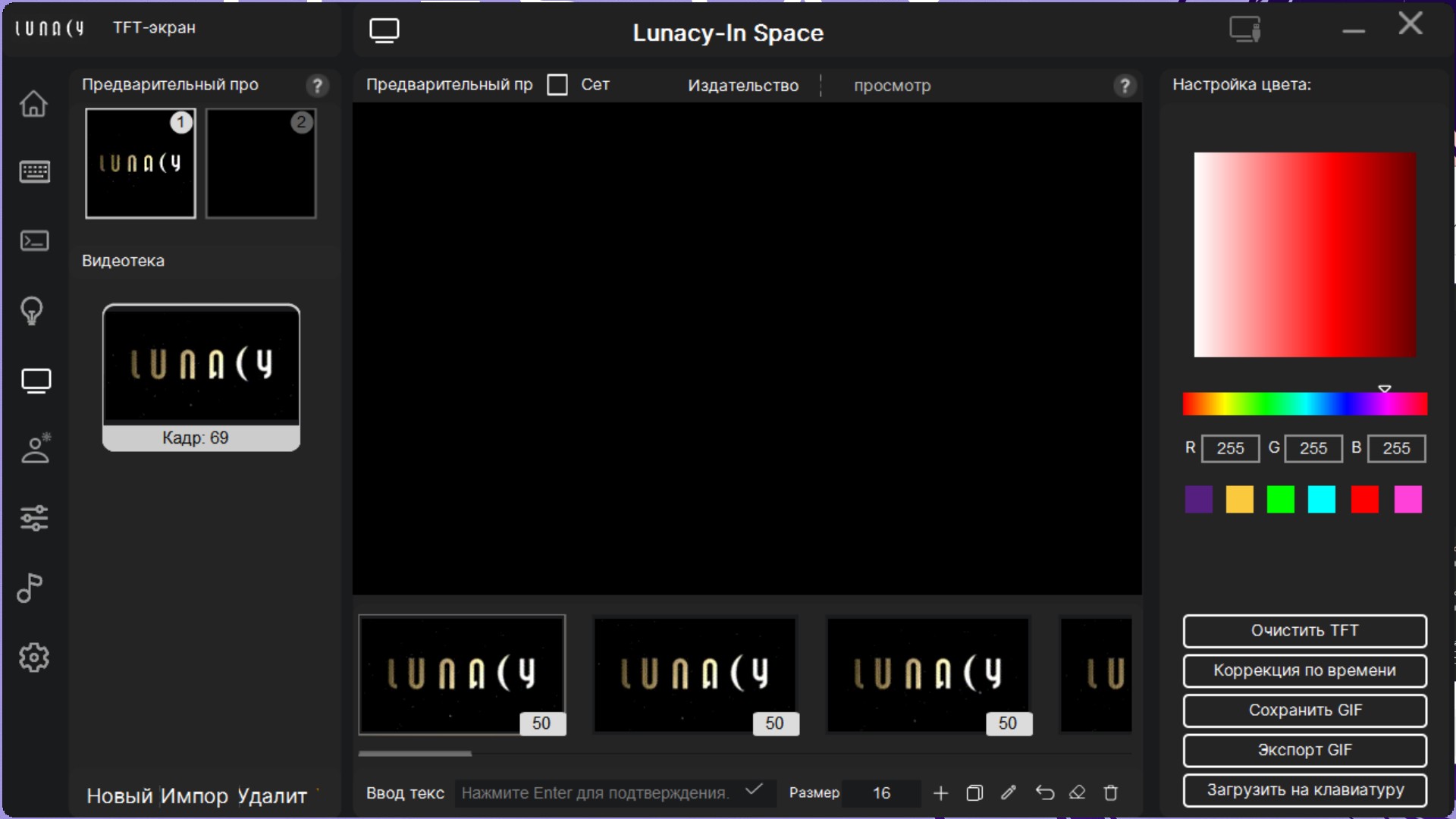Select the eraser tool
This screenshot has width=1456, height=819.
point(1078,793)
